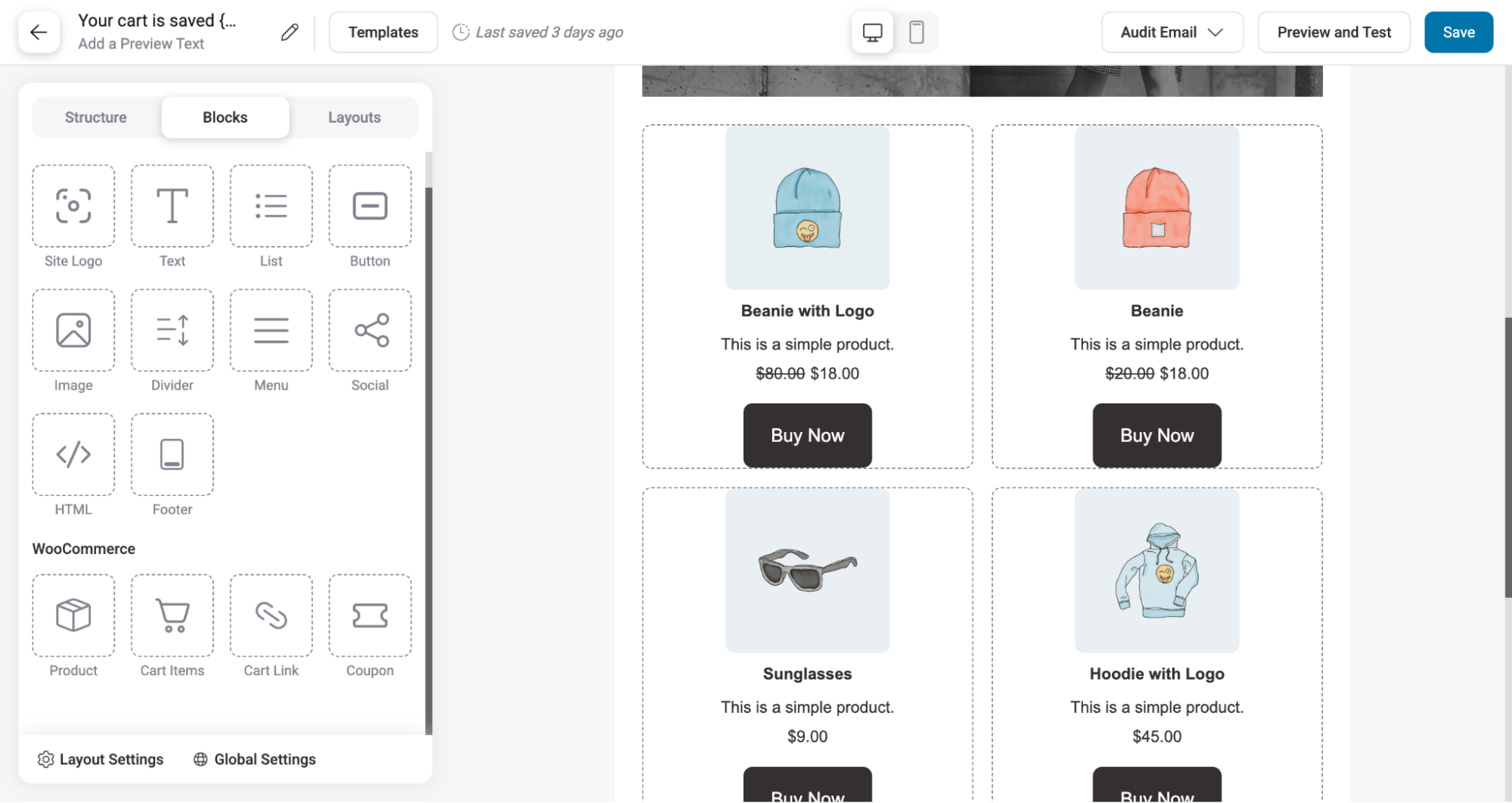Click the 'Your cart is saved' subject title
1512x803 pixels.
pos(157,20)
